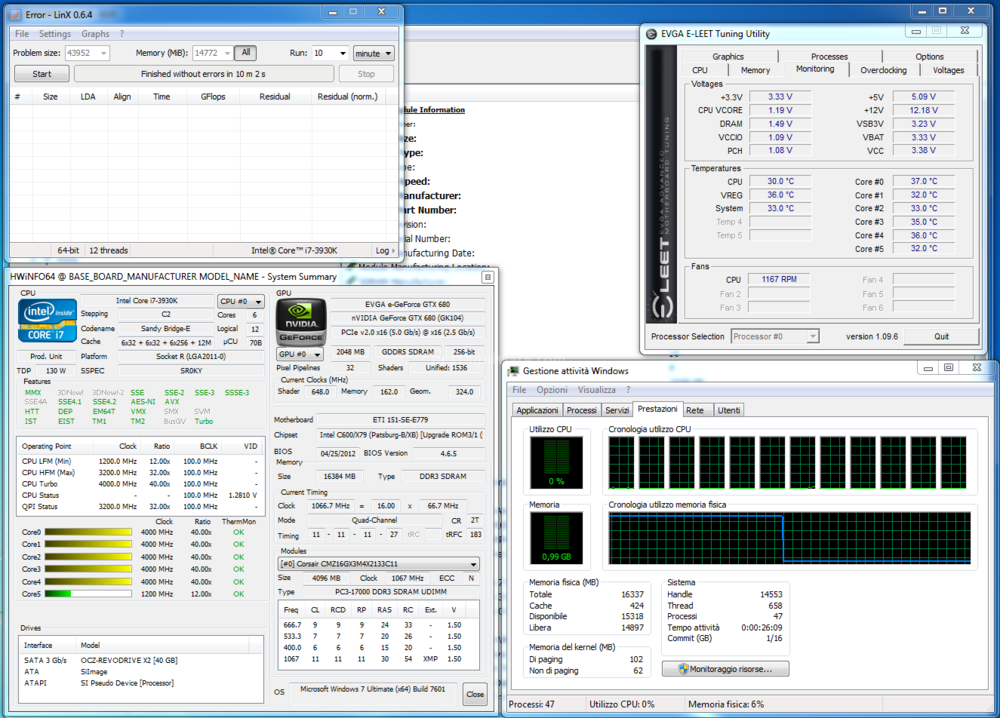Open the Visualizza menu in Task Manager
The width and height of the screenshot is (1000, 718).
[x=596, y=390]
